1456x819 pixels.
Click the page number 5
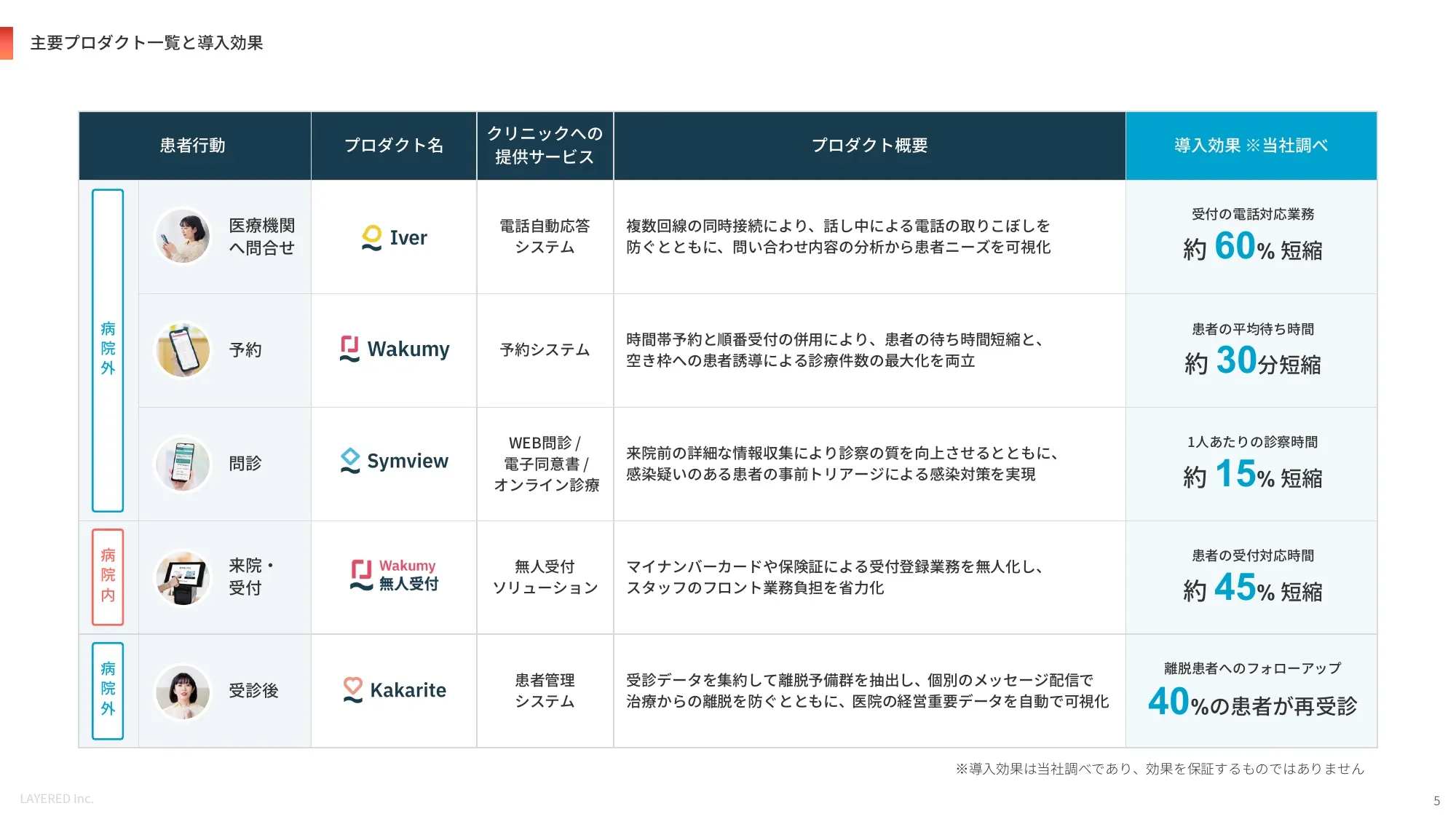(1436, 800)
